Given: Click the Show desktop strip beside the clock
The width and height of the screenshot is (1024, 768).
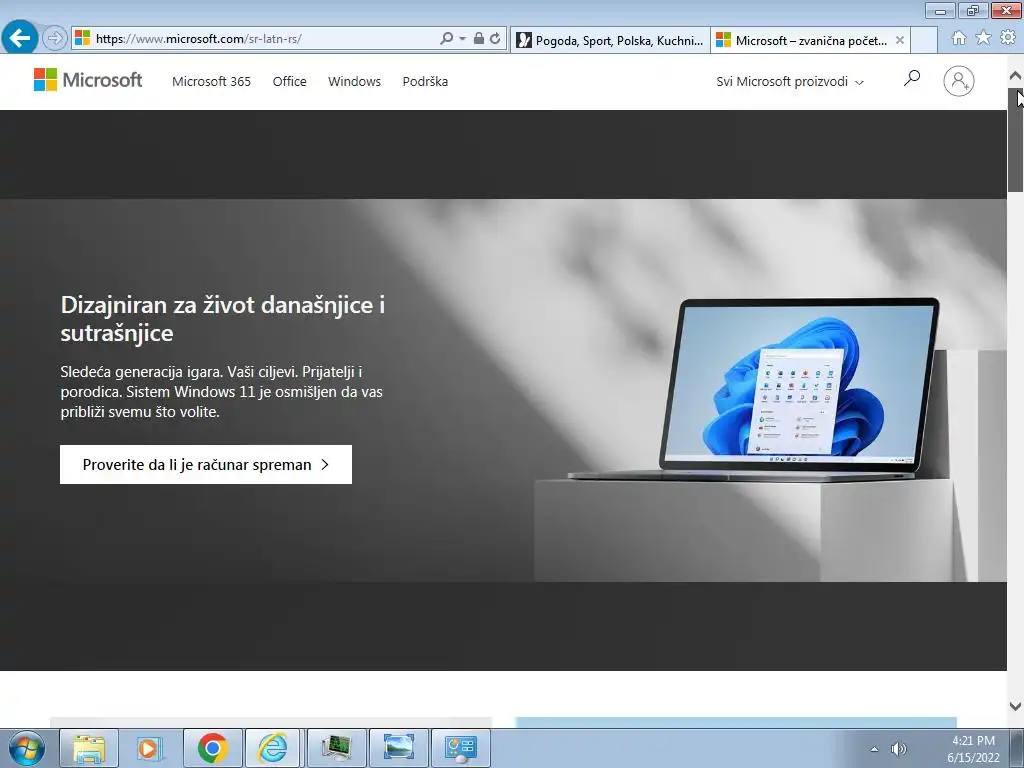Looking at the screenshot, I should click(1017, 748).
